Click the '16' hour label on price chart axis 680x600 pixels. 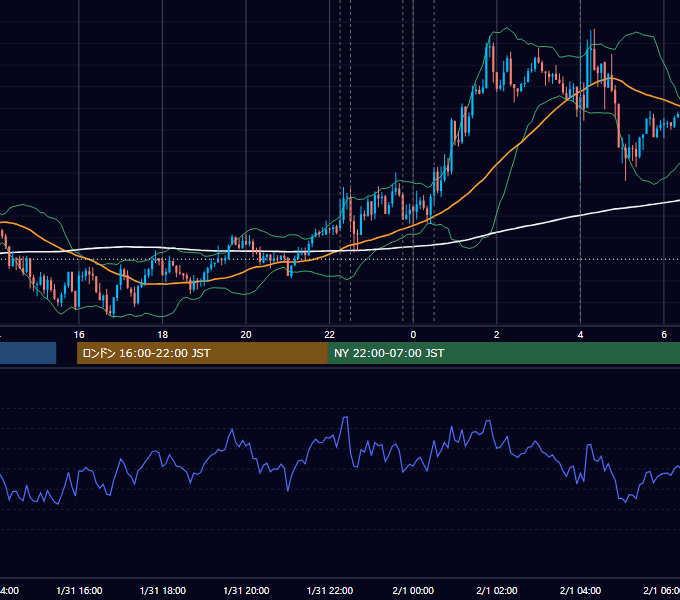(79, 335)
